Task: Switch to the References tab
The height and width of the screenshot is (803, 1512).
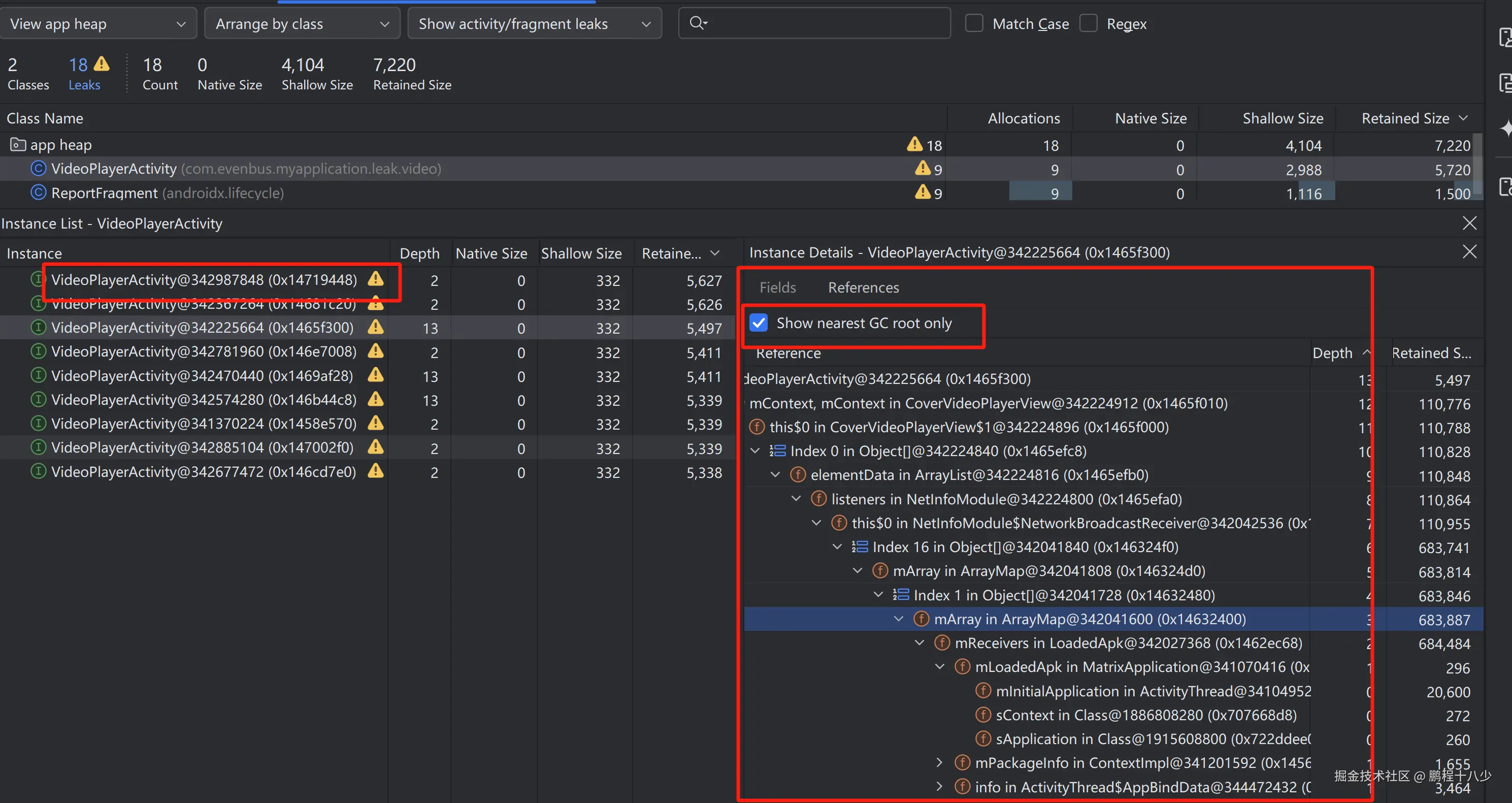Action: pos(863,287)
